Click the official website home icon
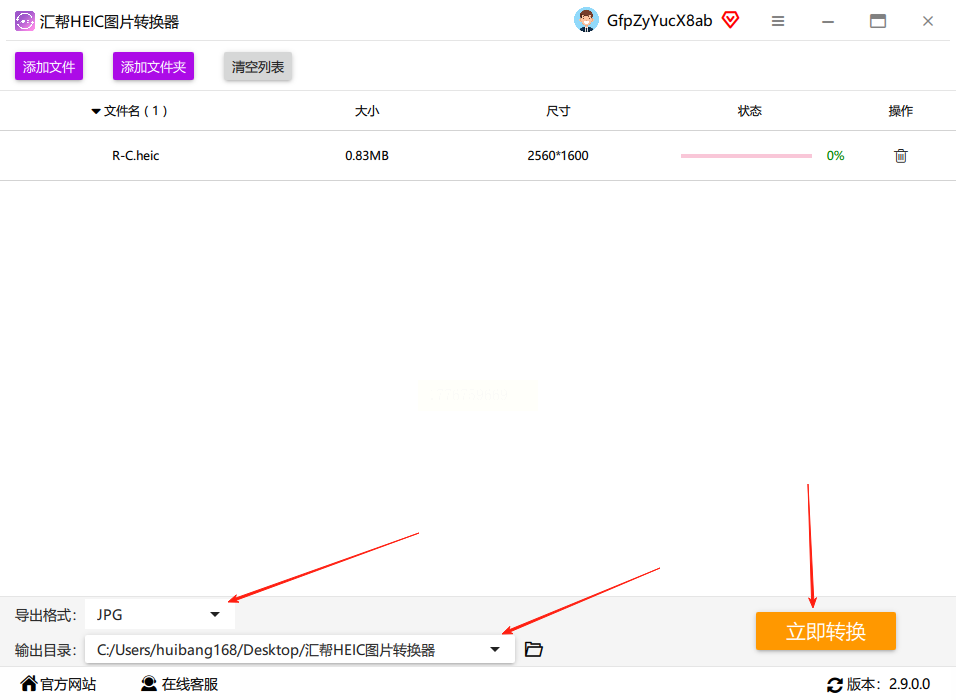The height and width of the screenshot is (700, 956). tap(29, 683)
